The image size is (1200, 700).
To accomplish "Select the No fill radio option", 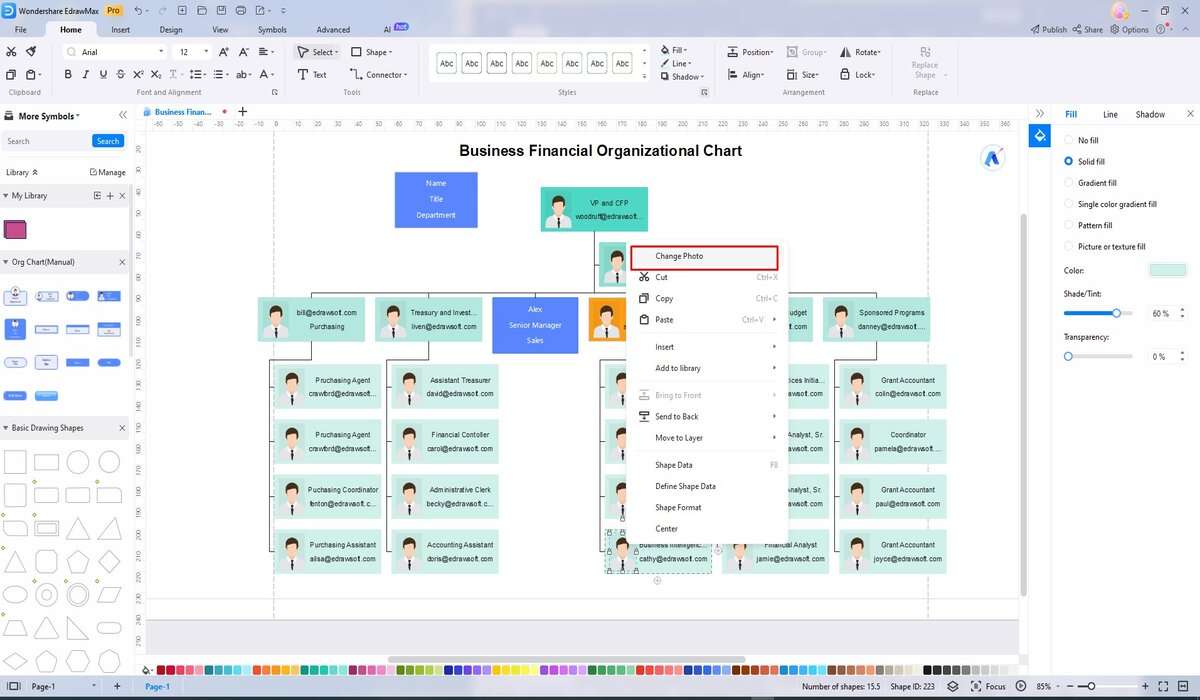I will (x=1069, y=141).
